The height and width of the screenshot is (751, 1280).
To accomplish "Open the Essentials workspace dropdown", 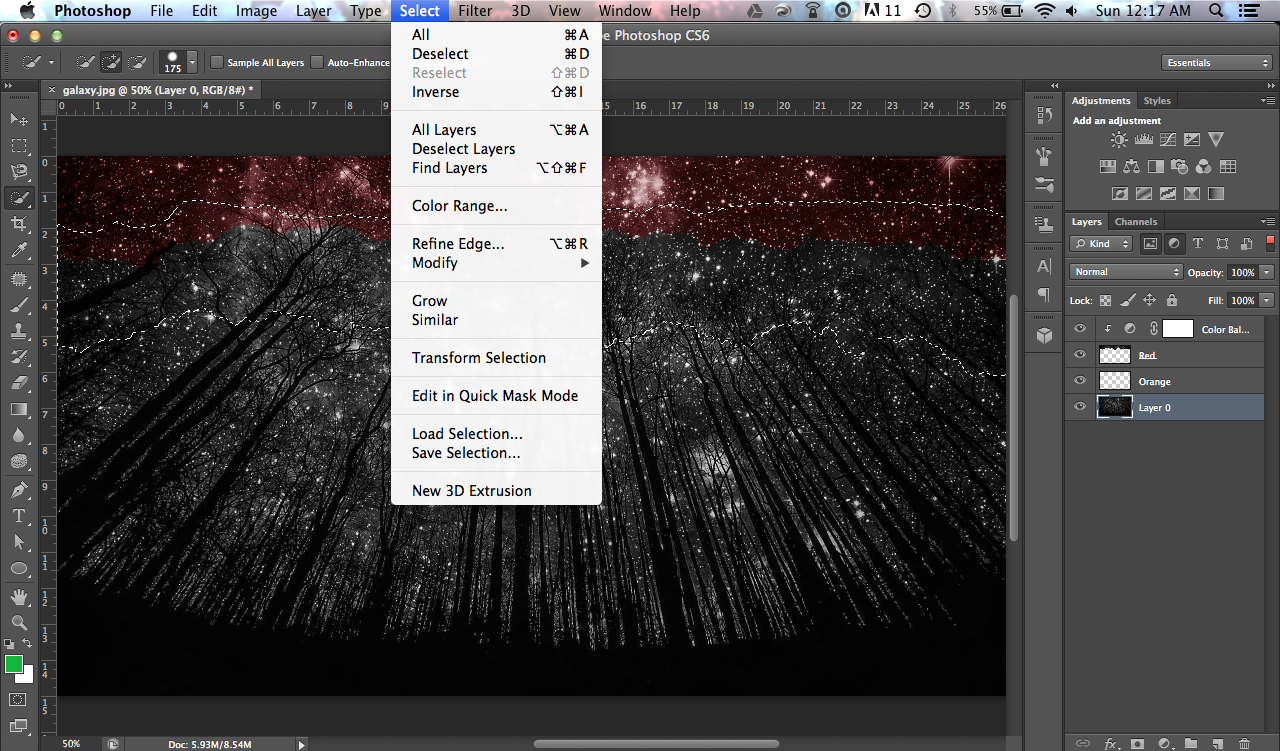I will coord(1217,62).
